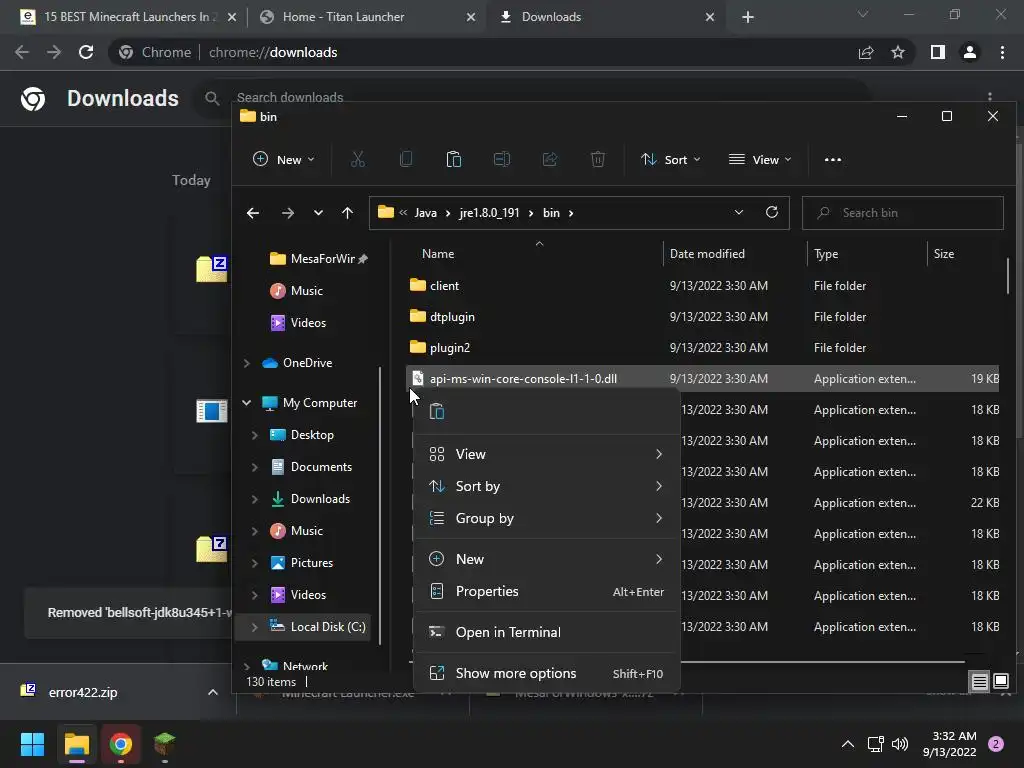Image resolution: width=1024 pixels, height=768 pixels.
Task: Select Open in Terminal
Action: [x=546, y=632]
